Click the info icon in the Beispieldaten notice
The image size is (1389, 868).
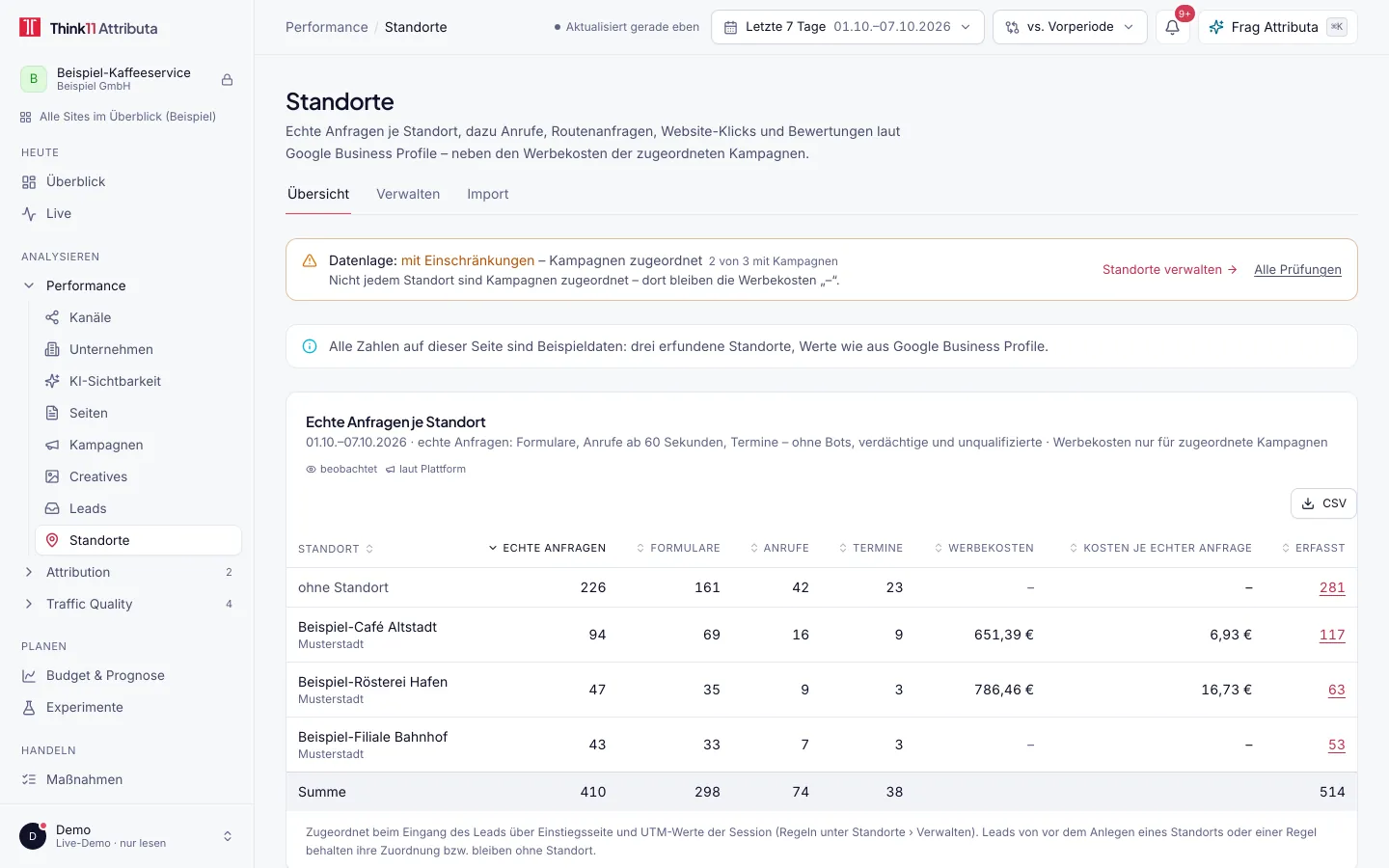coord(310,346)
